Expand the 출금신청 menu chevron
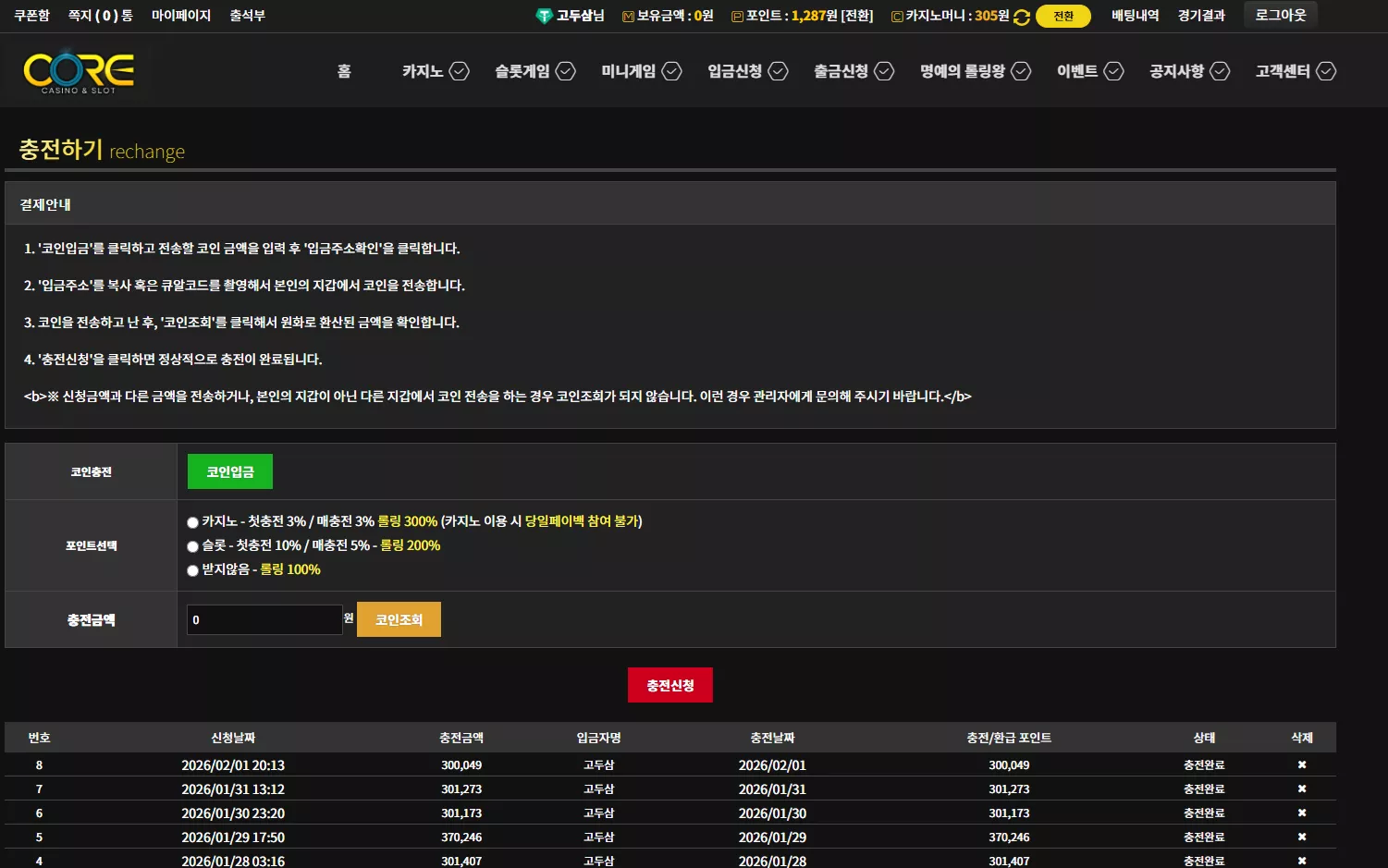1388x868 pixels. click(885, 71)
